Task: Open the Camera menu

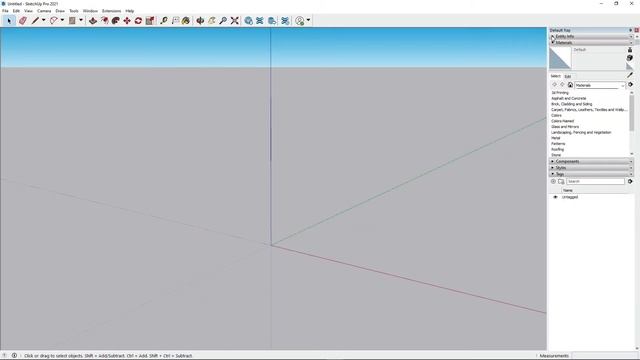Action: click(x=44, y=11)
